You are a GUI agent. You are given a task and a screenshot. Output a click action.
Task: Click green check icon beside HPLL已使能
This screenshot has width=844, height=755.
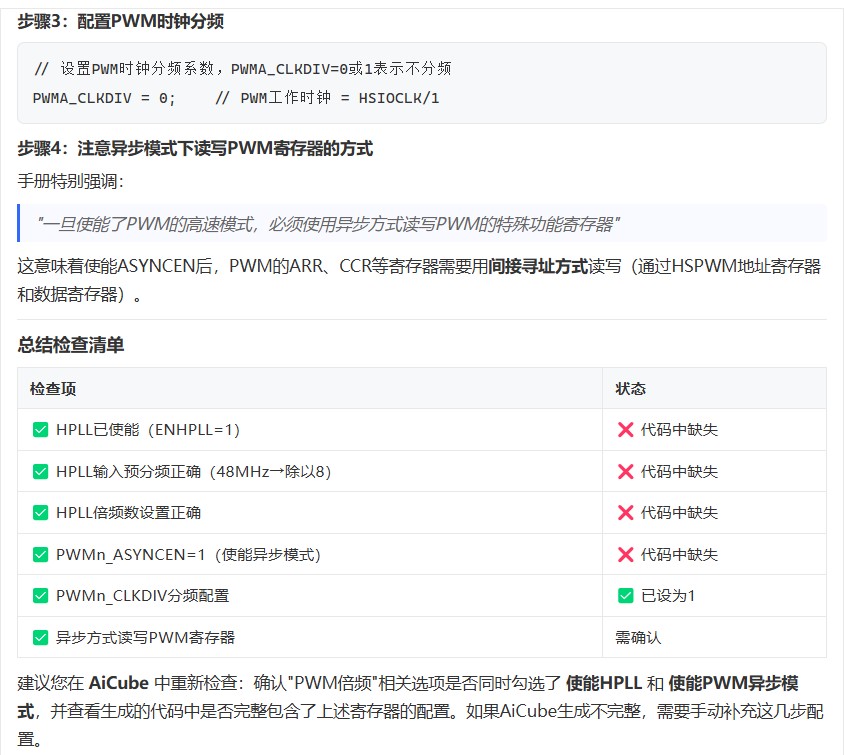click(40, 429)
